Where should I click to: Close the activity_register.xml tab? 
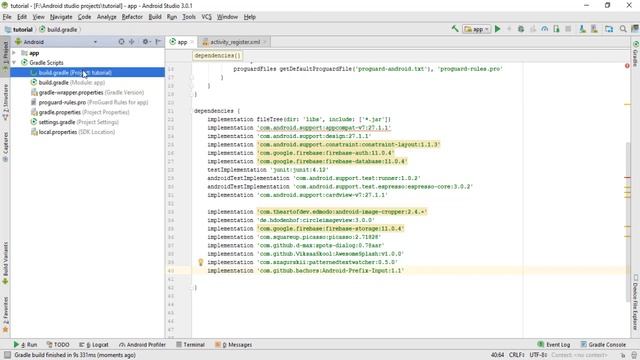265,42
